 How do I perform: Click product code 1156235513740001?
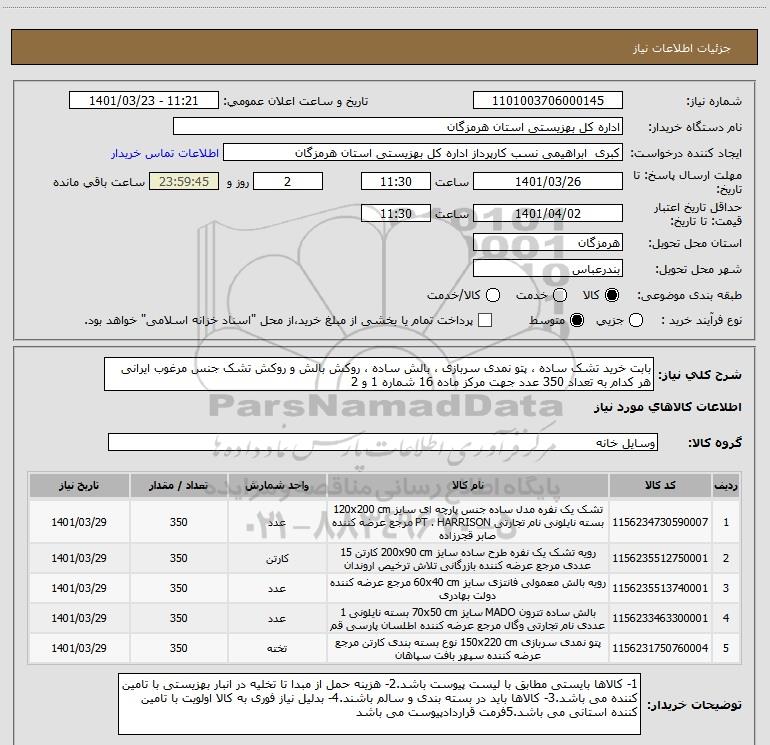[660, 588]
